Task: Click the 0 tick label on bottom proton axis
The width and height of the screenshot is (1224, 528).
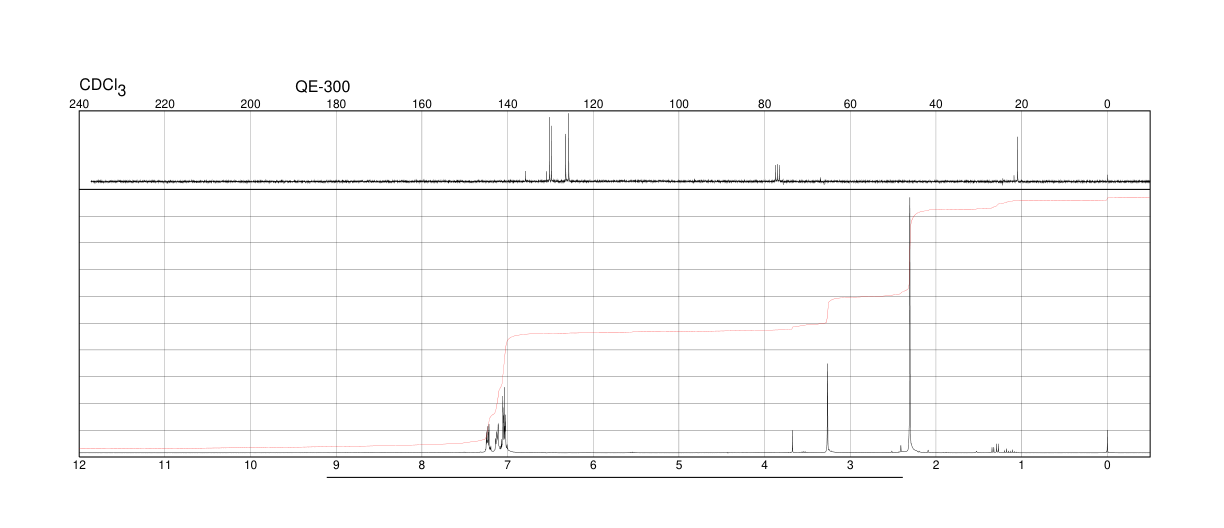Action: click(1107, 466)
